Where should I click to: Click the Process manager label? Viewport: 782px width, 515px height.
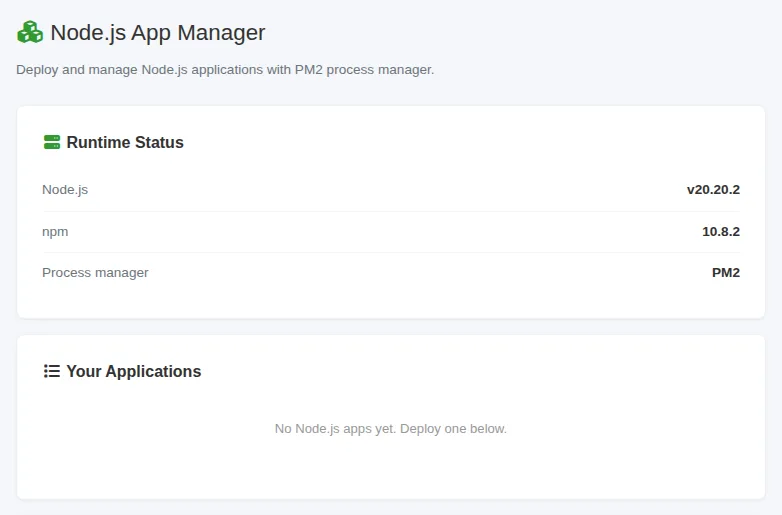(95, 273)
